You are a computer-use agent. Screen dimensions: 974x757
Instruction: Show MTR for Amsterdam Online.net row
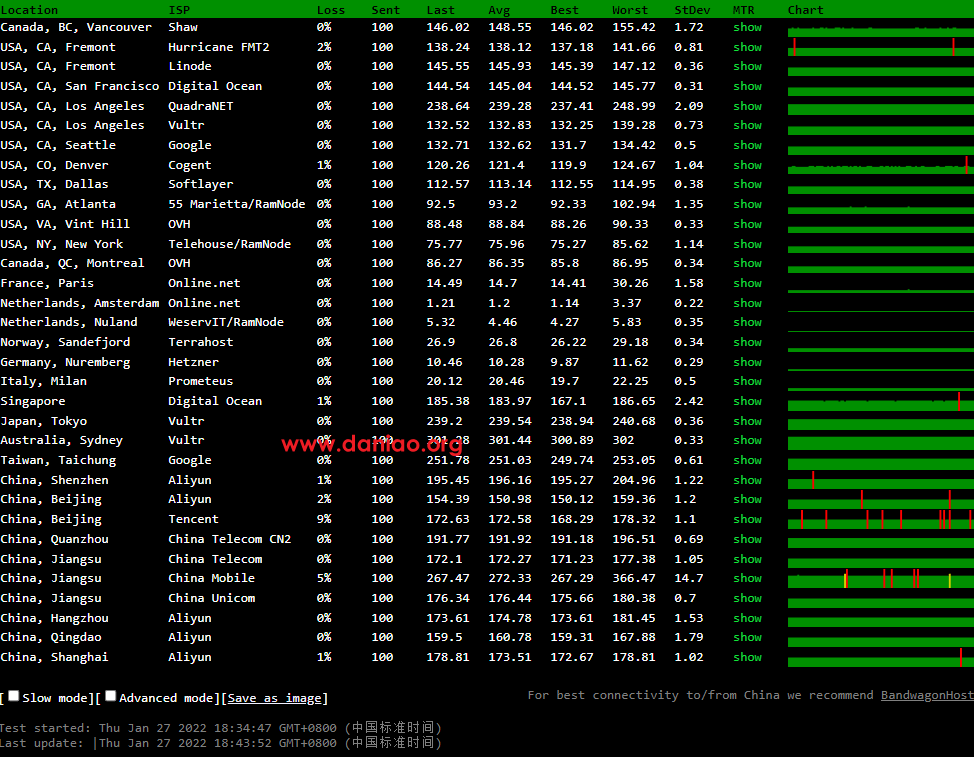[x=747, y=303]
